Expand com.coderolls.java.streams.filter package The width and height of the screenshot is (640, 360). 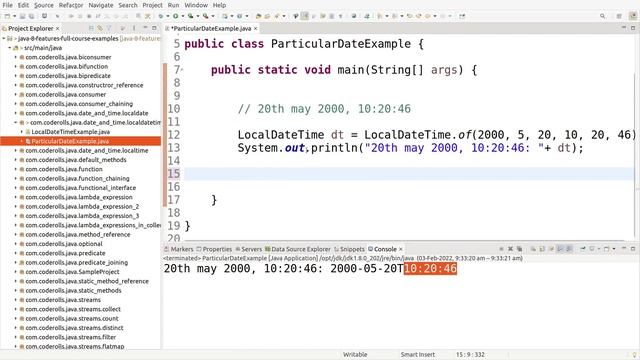(x=16, y=337)
